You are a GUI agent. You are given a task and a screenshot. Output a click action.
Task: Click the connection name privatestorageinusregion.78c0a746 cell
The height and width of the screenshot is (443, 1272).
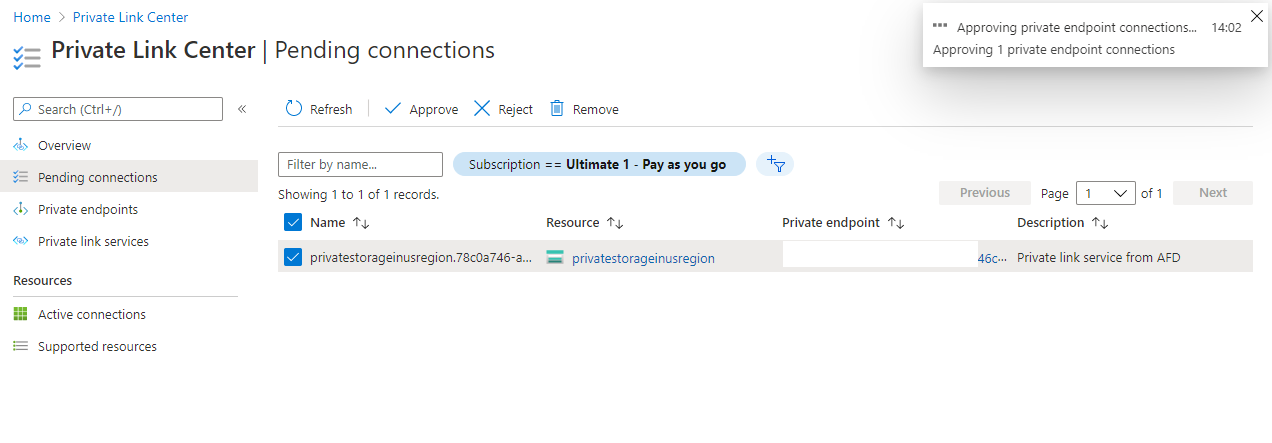coord(421,258)
